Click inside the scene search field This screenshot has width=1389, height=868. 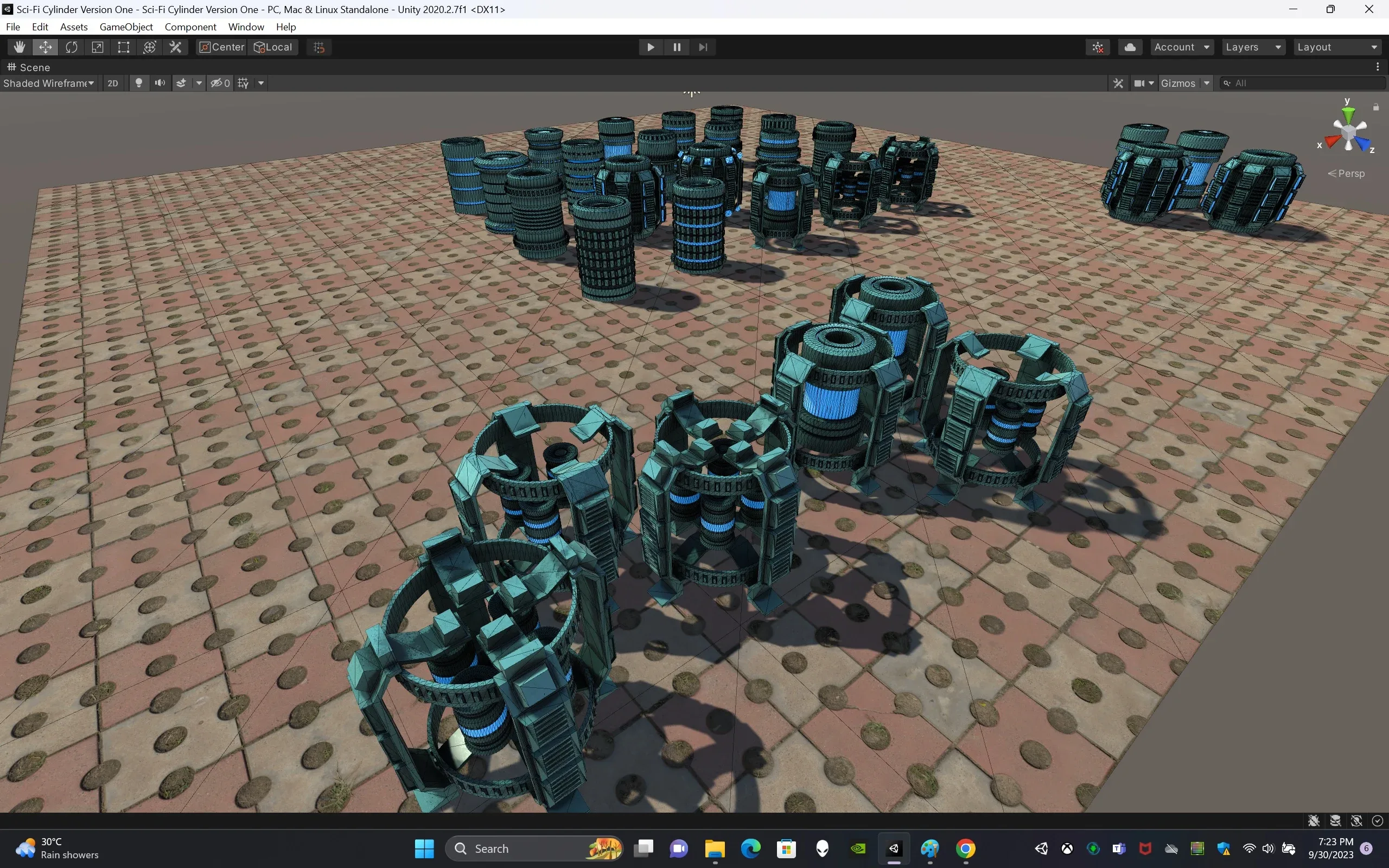click(x=1303, y=82)
